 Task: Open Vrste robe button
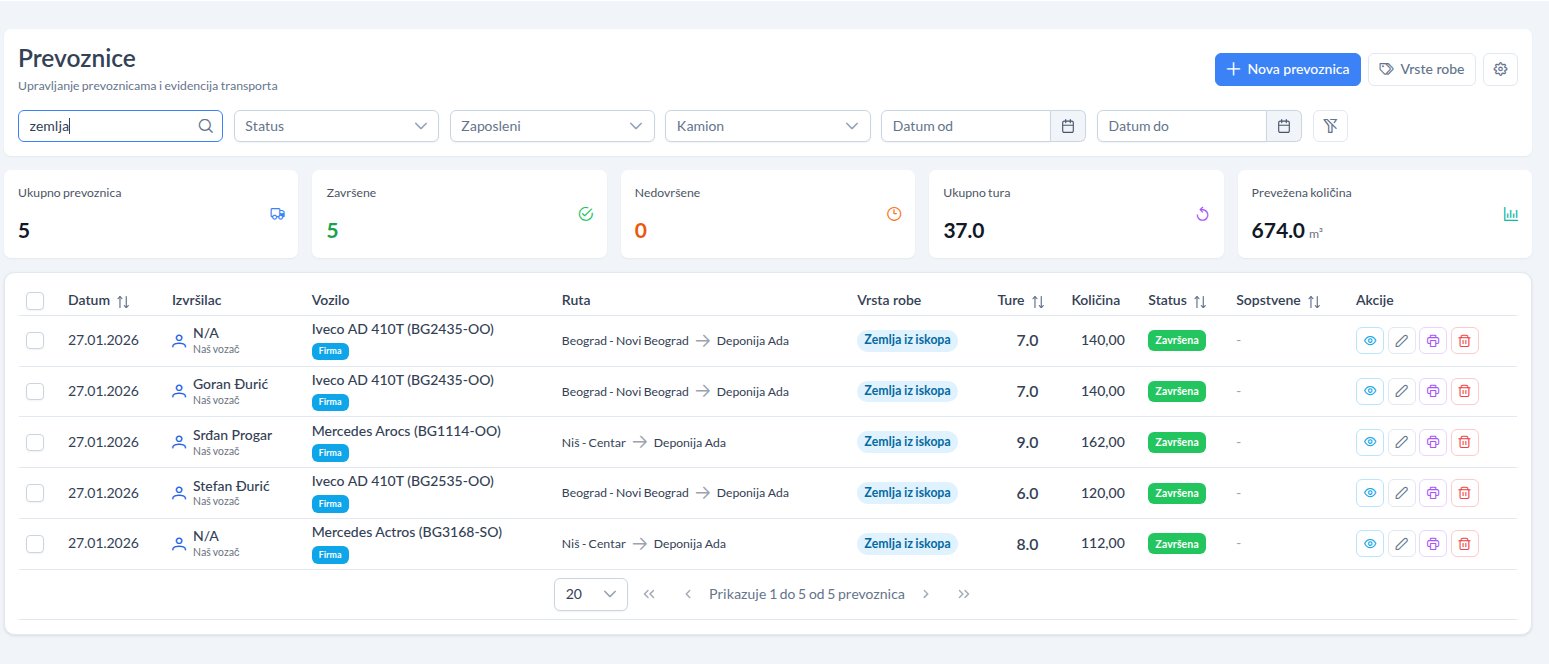click(x=1421, y=69)
